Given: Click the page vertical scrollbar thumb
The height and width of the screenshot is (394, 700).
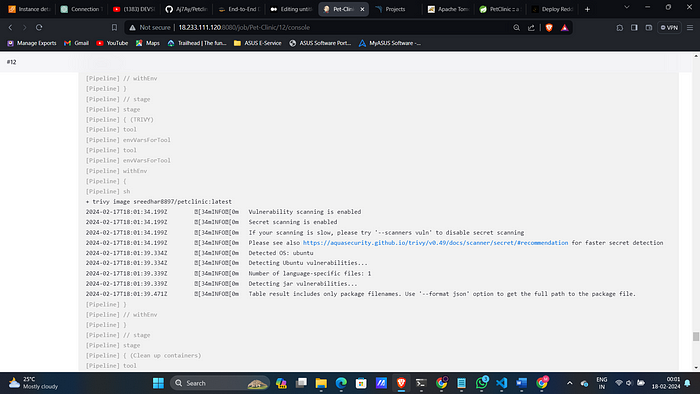Looking at the screenshot, I should pyautogui.click(x=696, y=336).
